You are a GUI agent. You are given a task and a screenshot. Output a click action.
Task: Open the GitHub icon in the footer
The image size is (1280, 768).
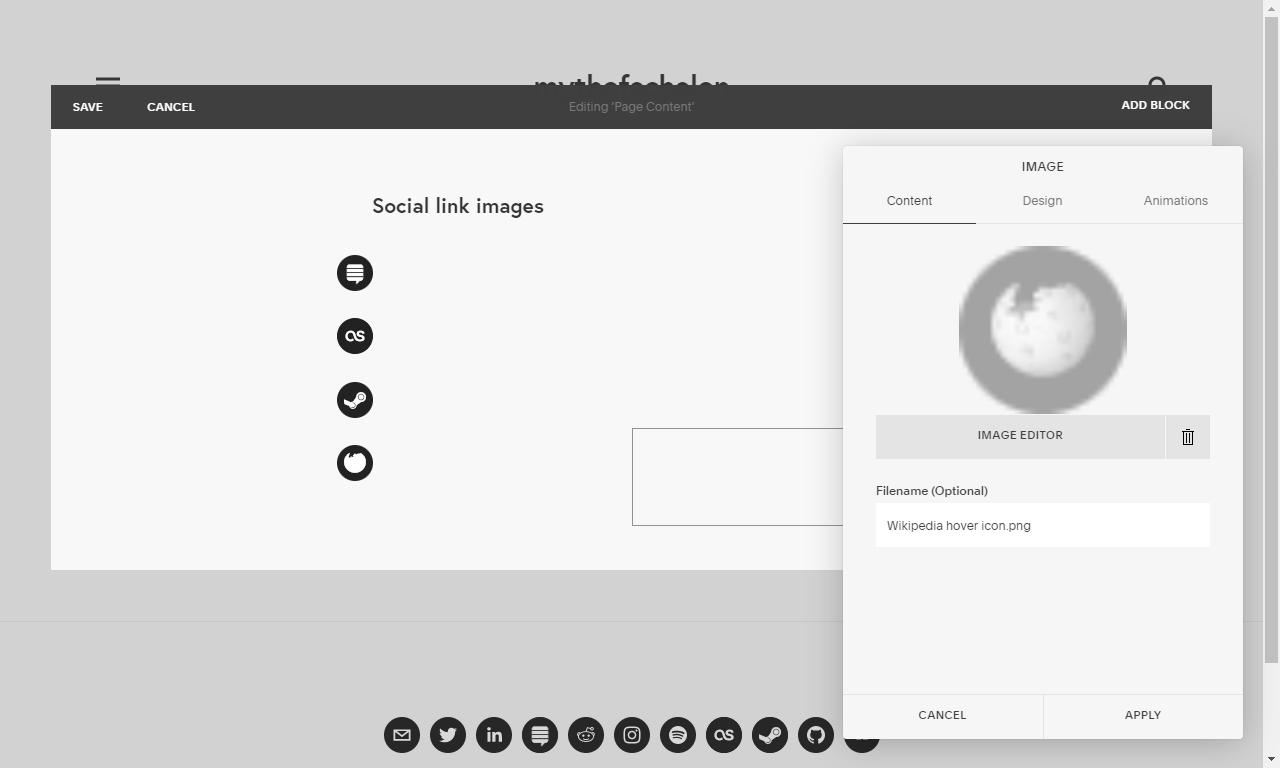[x=816, y=735]
